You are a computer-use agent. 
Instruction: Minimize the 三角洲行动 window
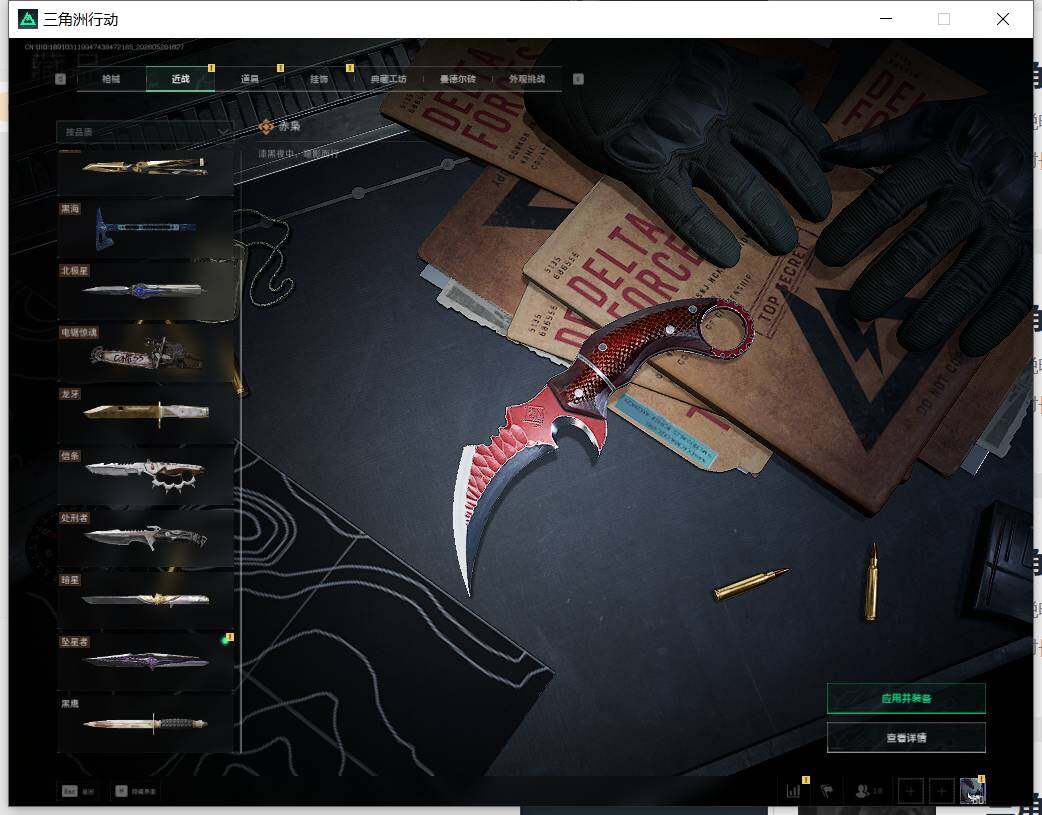coord(886,19)
